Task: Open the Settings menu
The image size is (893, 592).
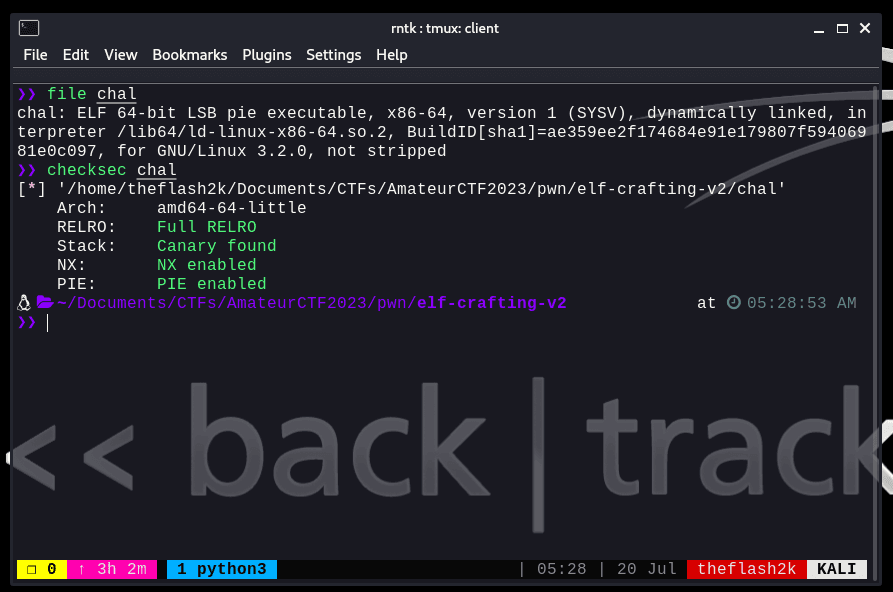Action: pyautogui.click(x=333, y=55)
